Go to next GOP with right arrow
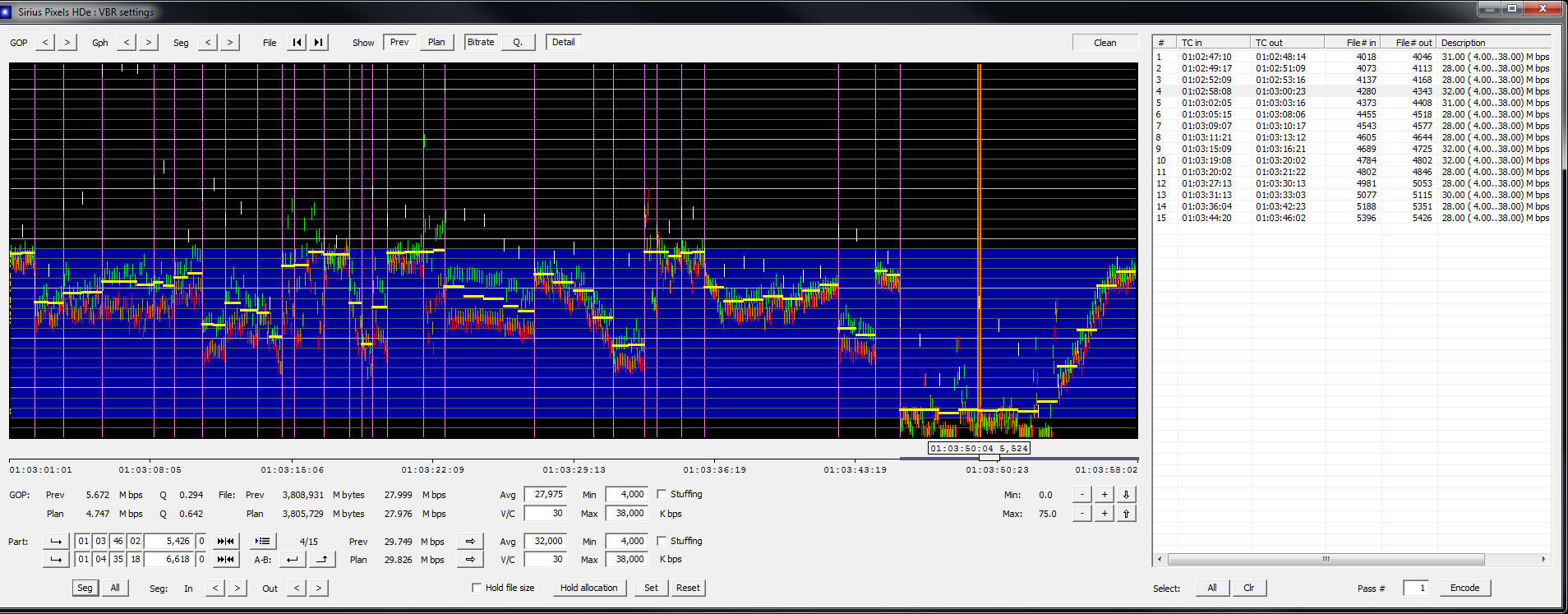 pyautogui.click(x=67, y=42)
